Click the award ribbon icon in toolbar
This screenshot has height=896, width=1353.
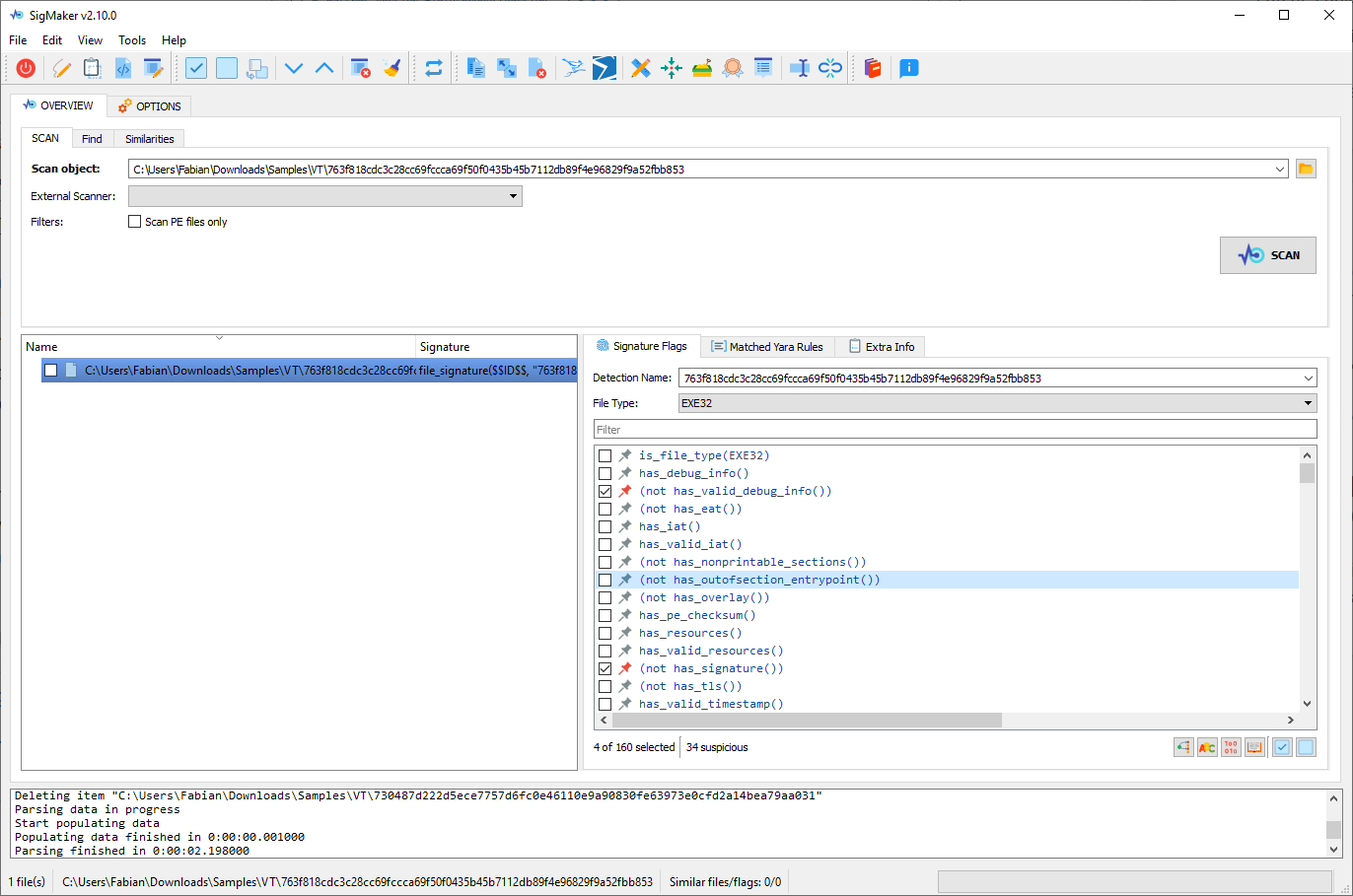pyautogui.click(x=733, y=68)
